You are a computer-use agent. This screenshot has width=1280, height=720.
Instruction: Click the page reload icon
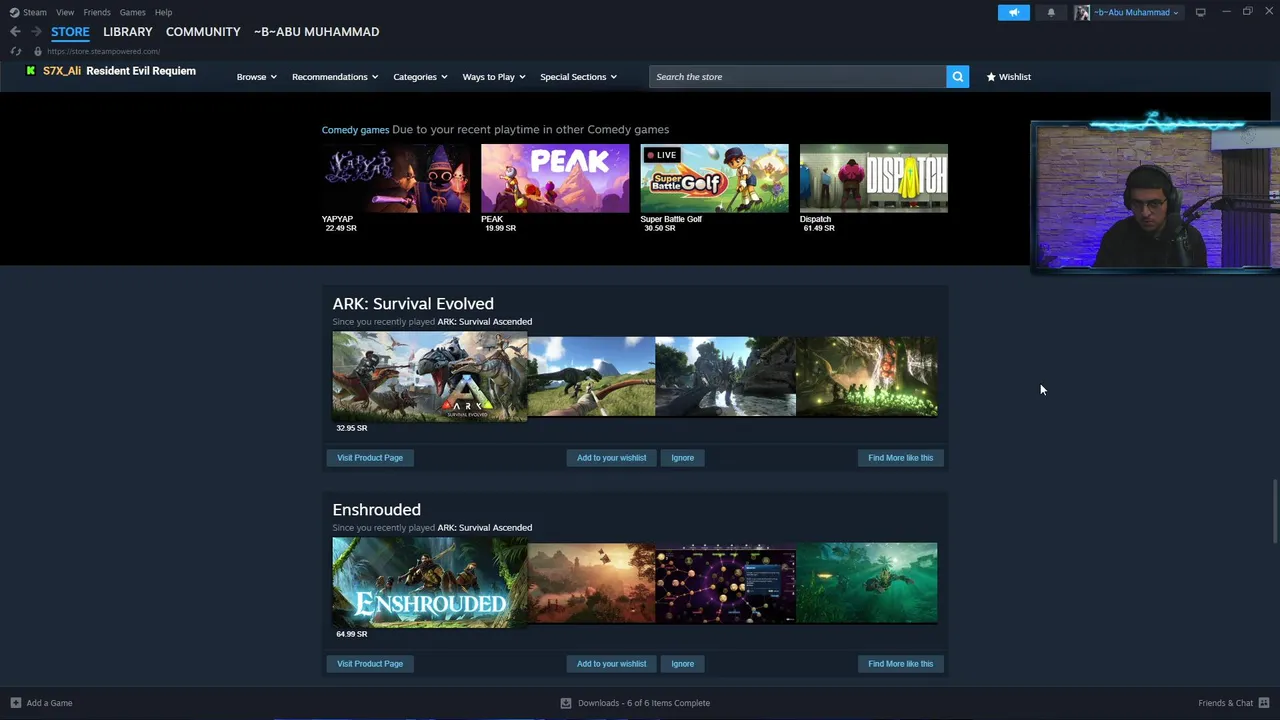15,51
